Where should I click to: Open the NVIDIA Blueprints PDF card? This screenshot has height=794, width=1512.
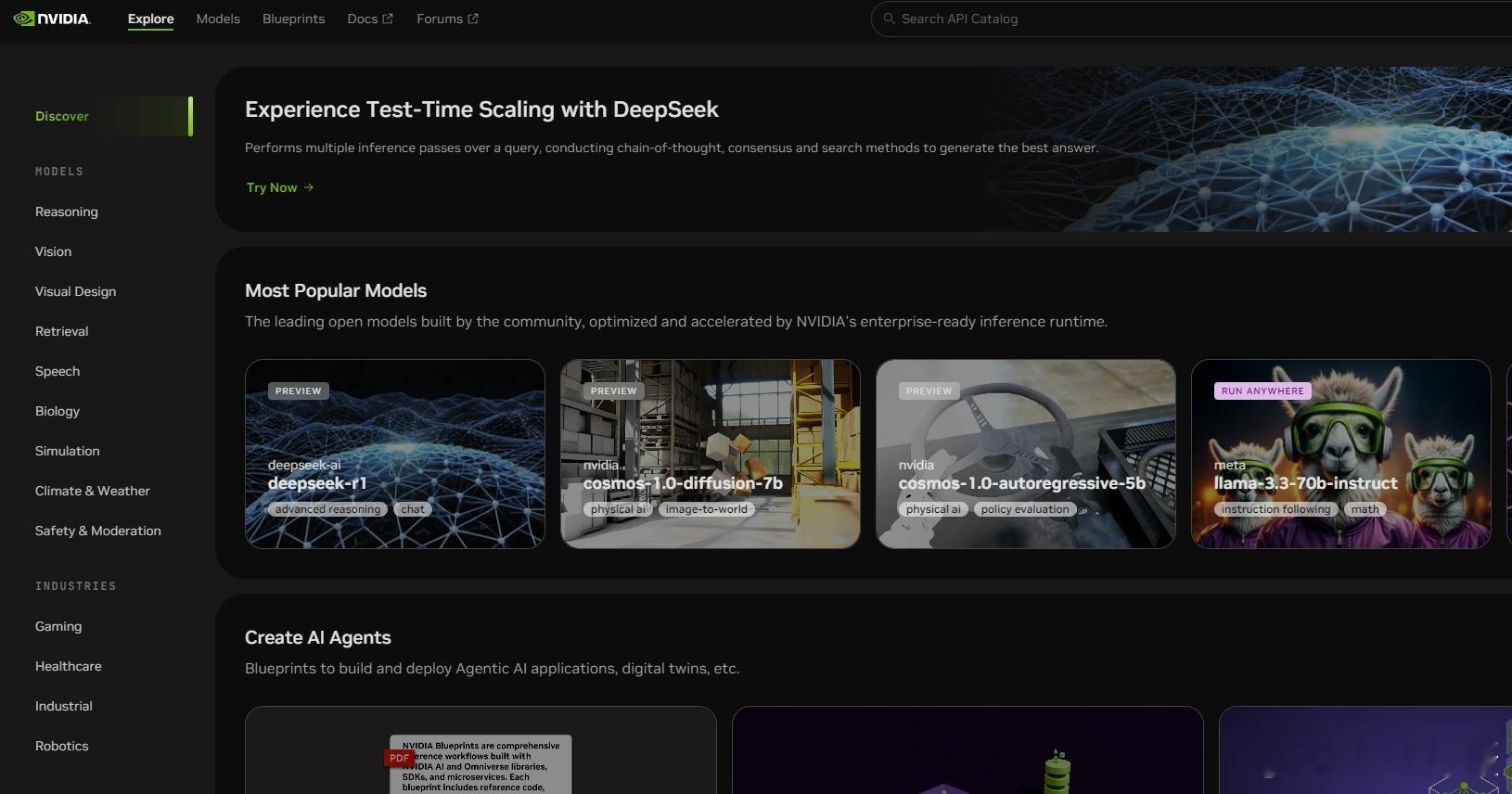coord(481,750)
